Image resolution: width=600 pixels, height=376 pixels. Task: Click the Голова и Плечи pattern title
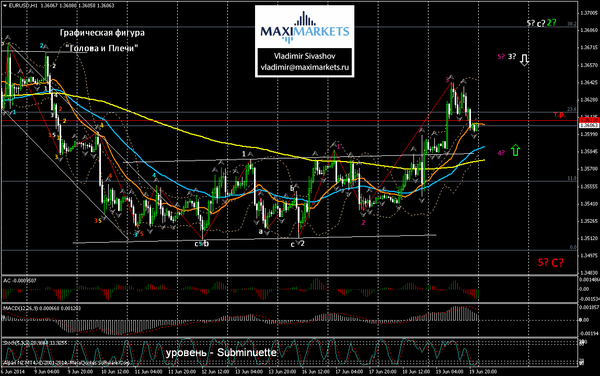coord(102,48)
